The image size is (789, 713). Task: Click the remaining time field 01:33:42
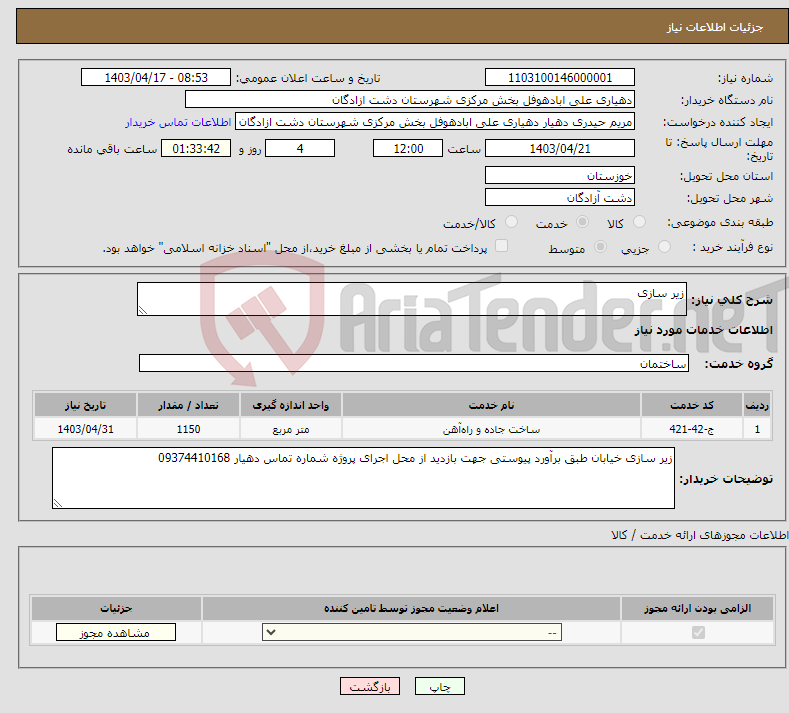click(x=196, y=148)
